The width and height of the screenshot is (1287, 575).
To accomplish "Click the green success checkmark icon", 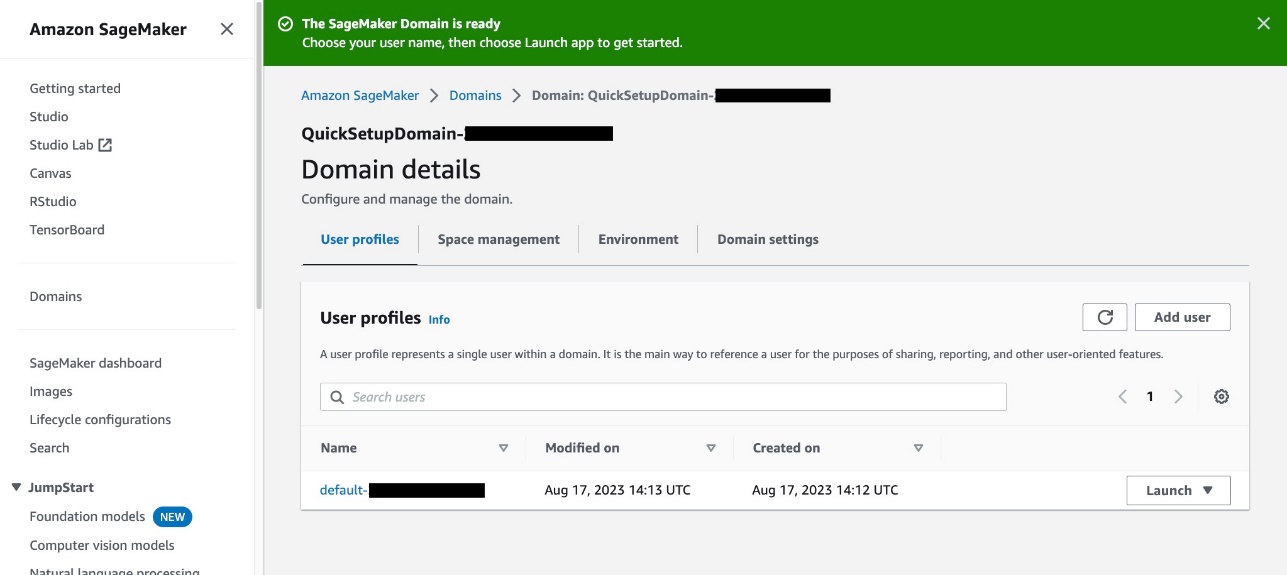I will tap(286, 24).
